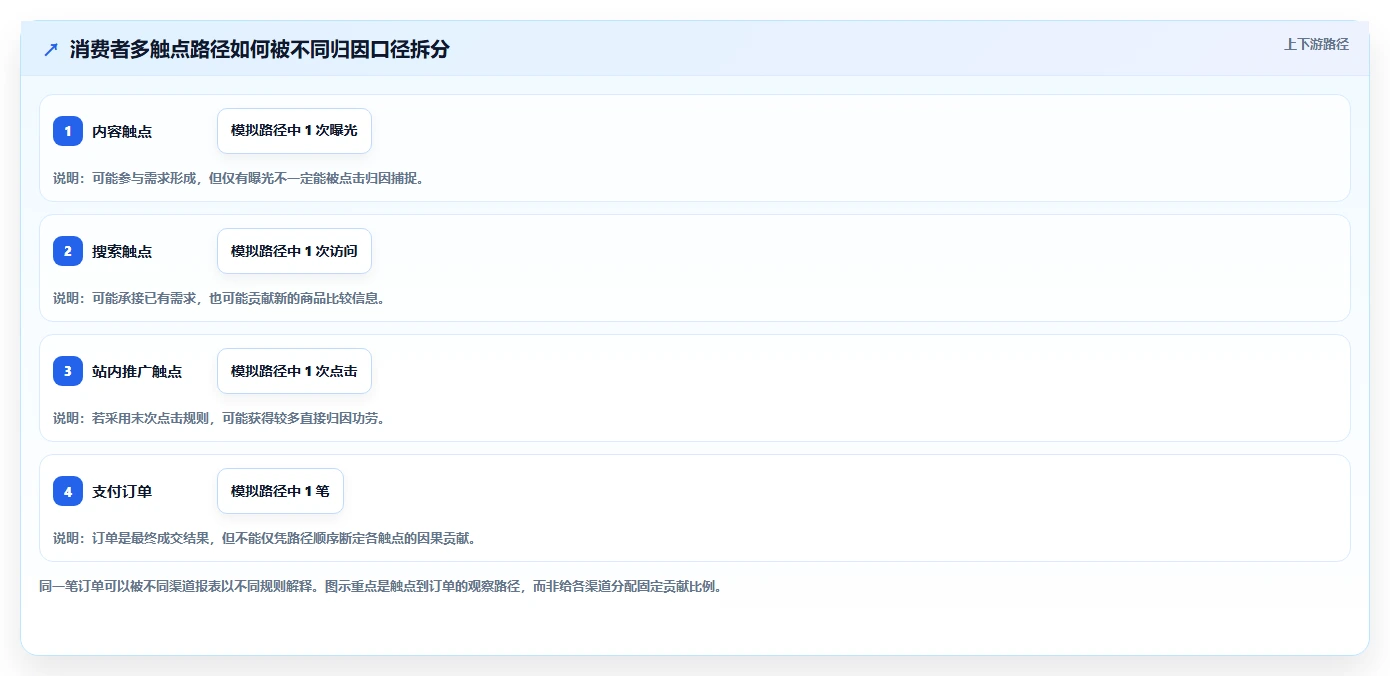Click step badge number 4

coord(68,491)
